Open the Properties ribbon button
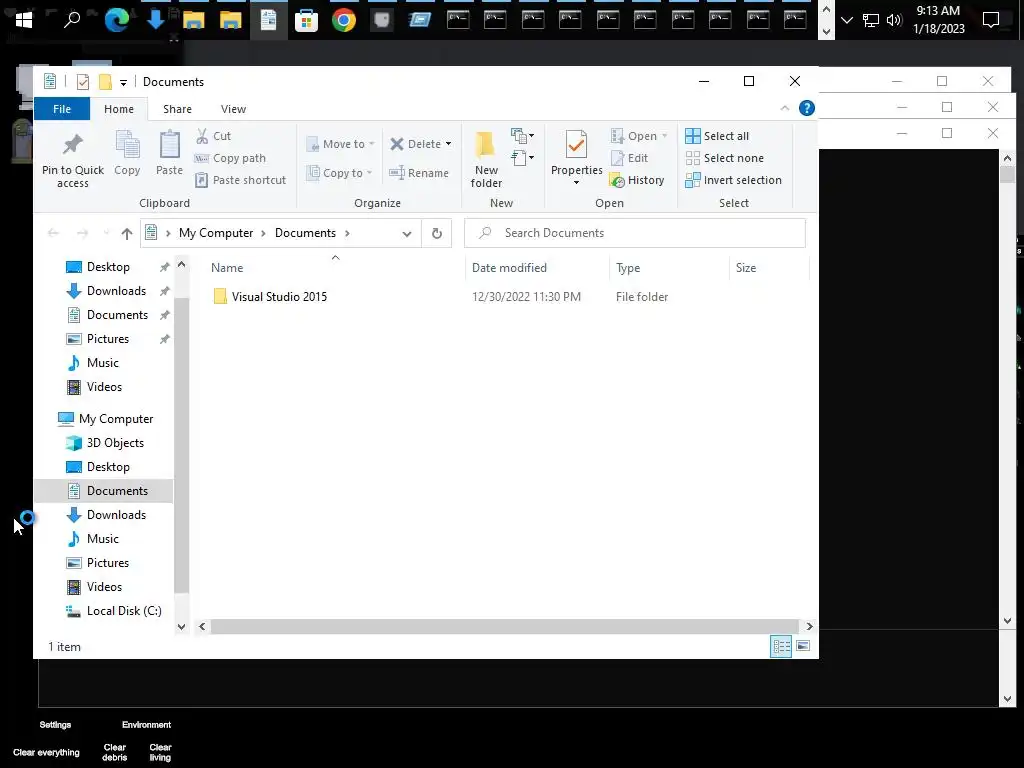 coord(576,157)
